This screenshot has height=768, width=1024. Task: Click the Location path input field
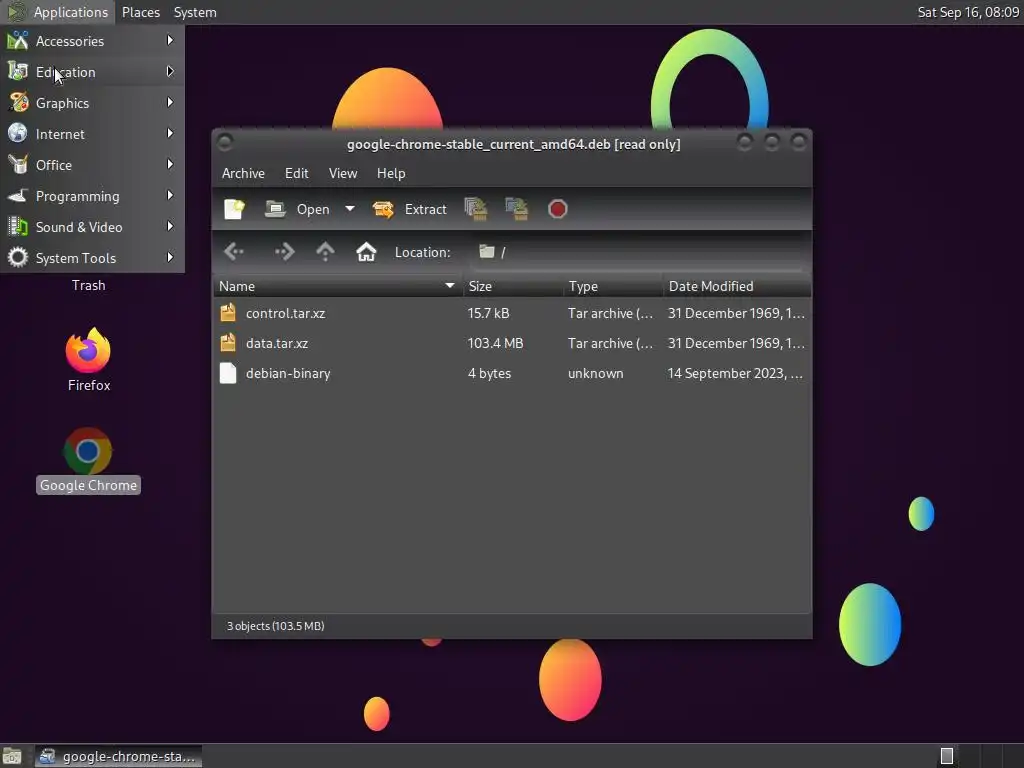click(x=640, y=252)
